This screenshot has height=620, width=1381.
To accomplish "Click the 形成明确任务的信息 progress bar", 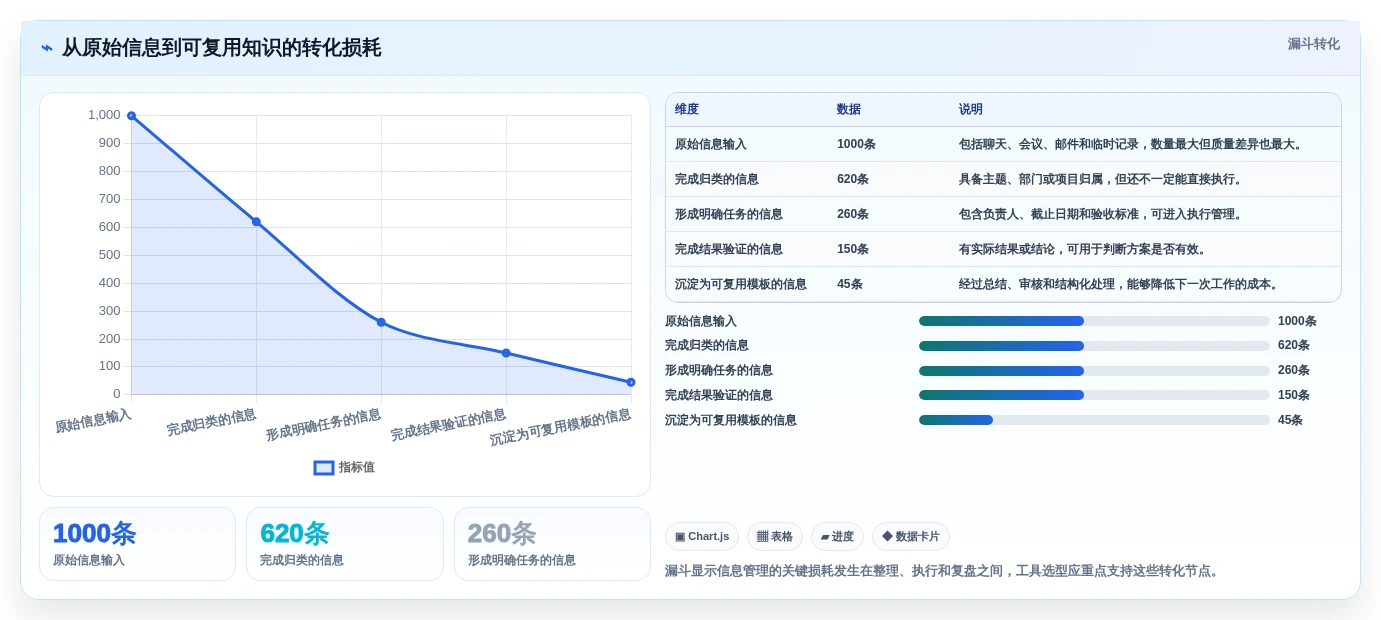I will (x=1094, y=371).
